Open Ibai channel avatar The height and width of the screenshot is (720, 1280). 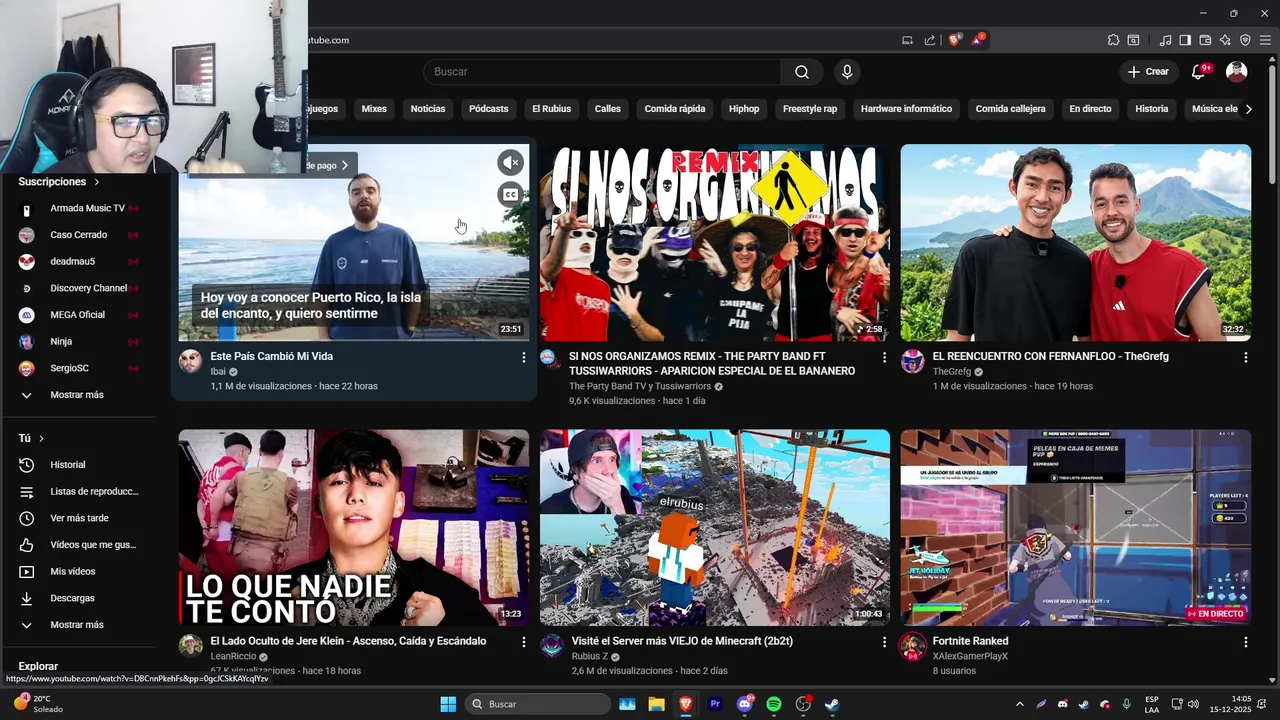[x=190, y=361]
